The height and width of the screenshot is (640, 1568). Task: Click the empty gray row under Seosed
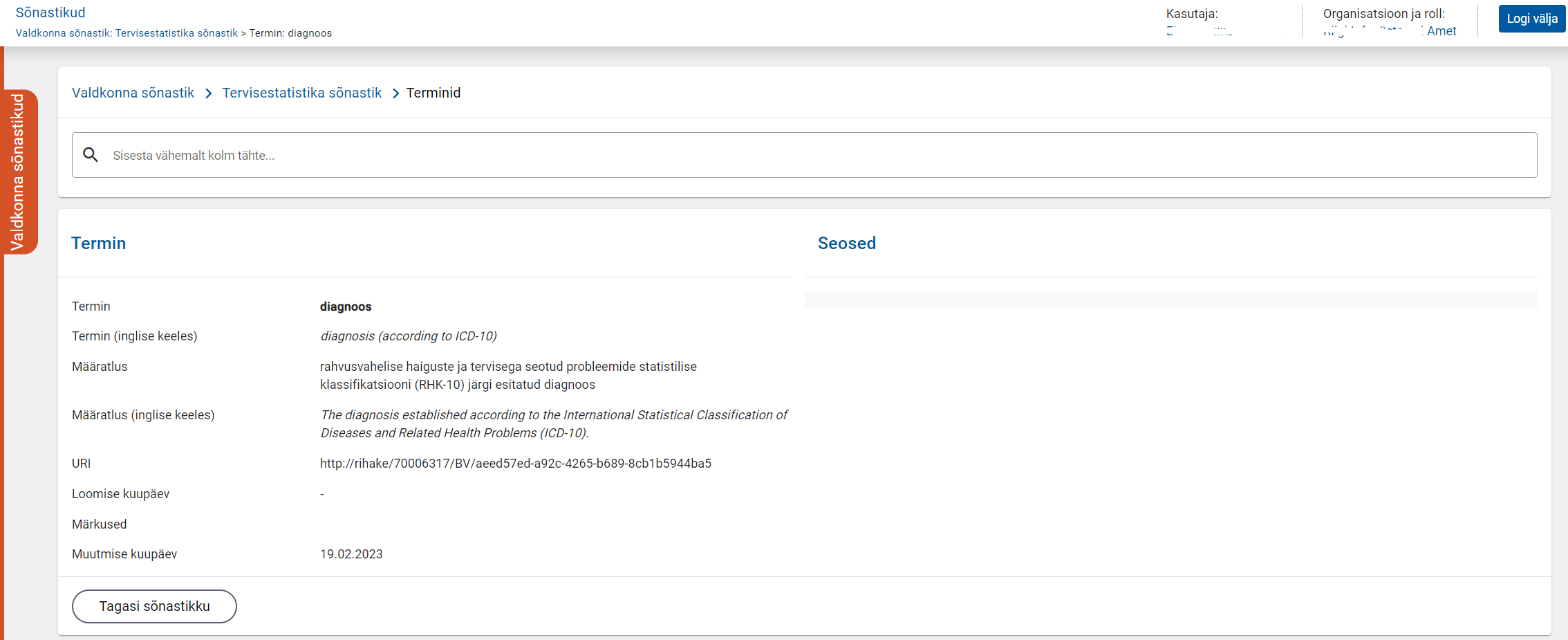point(1170,300)
